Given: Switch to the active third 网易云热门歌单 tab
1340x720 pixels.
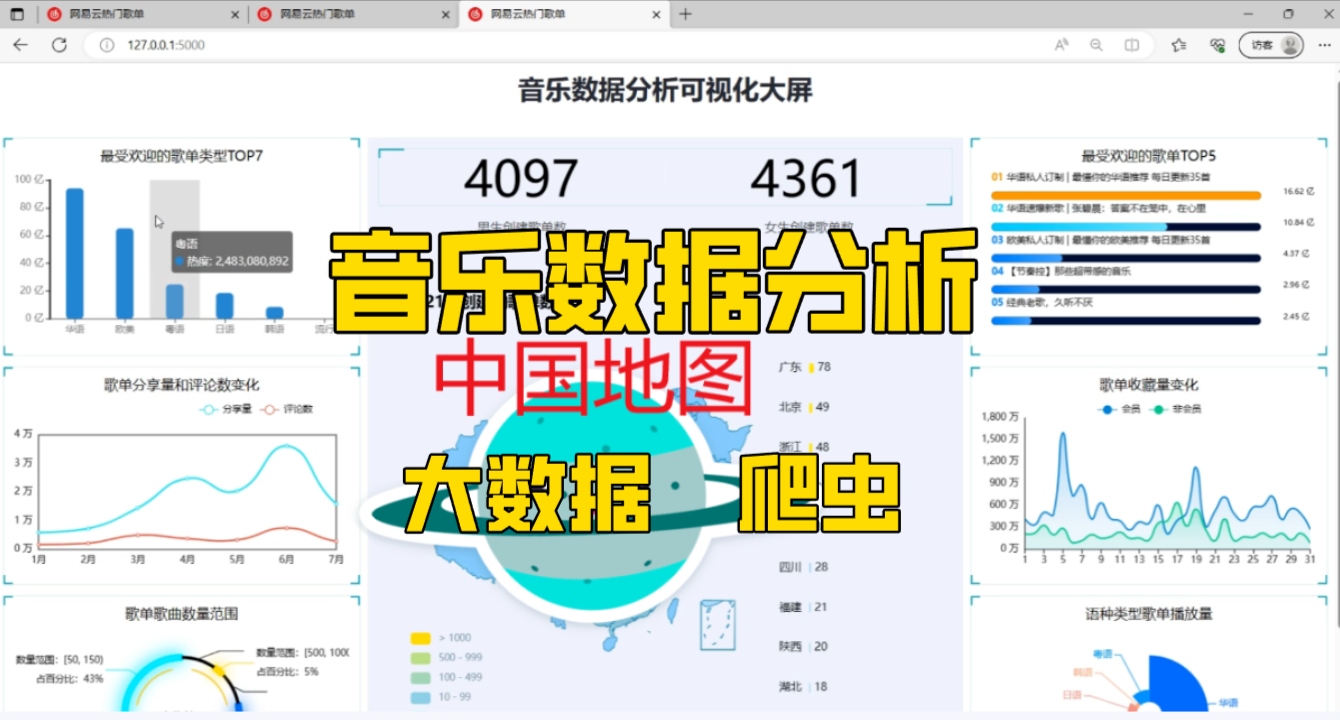Looking at the screenshot, I should (563, 14).
